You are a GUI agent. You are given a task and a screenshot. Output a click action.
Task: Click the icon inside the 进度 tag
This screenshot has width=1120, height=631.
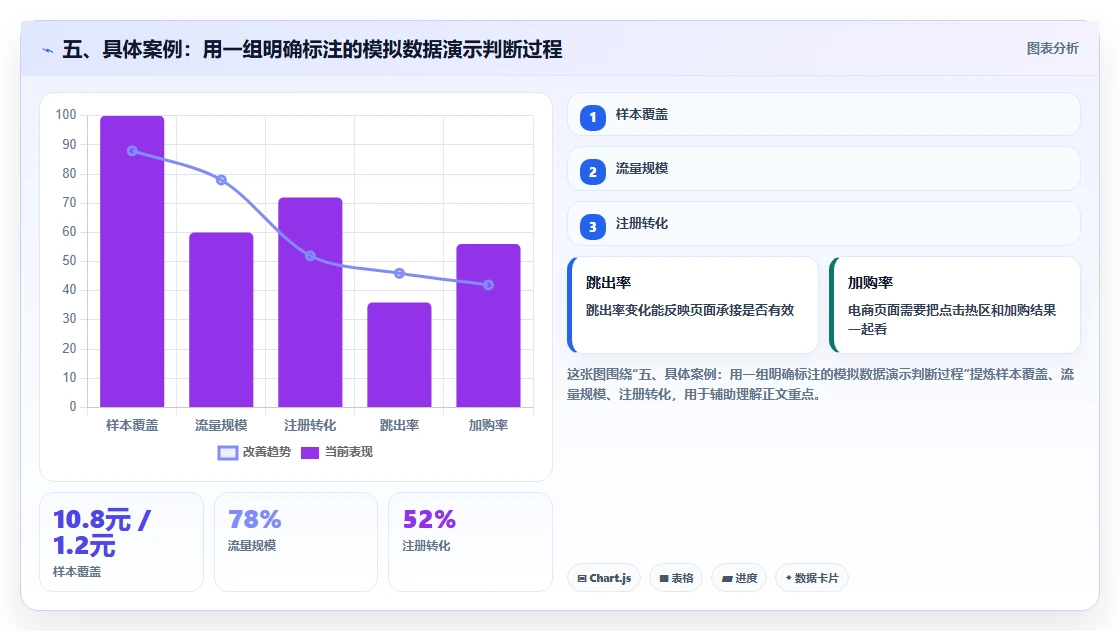[726, 579]
